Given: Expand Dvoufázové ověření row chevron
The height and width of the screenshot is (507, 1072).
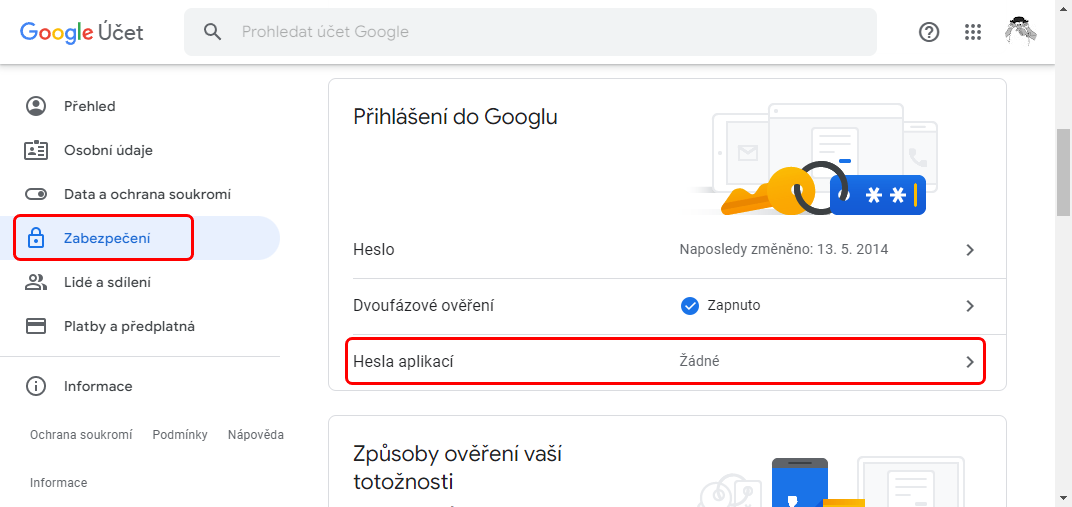Looking at the screenshot, I should tap(969, 306).
